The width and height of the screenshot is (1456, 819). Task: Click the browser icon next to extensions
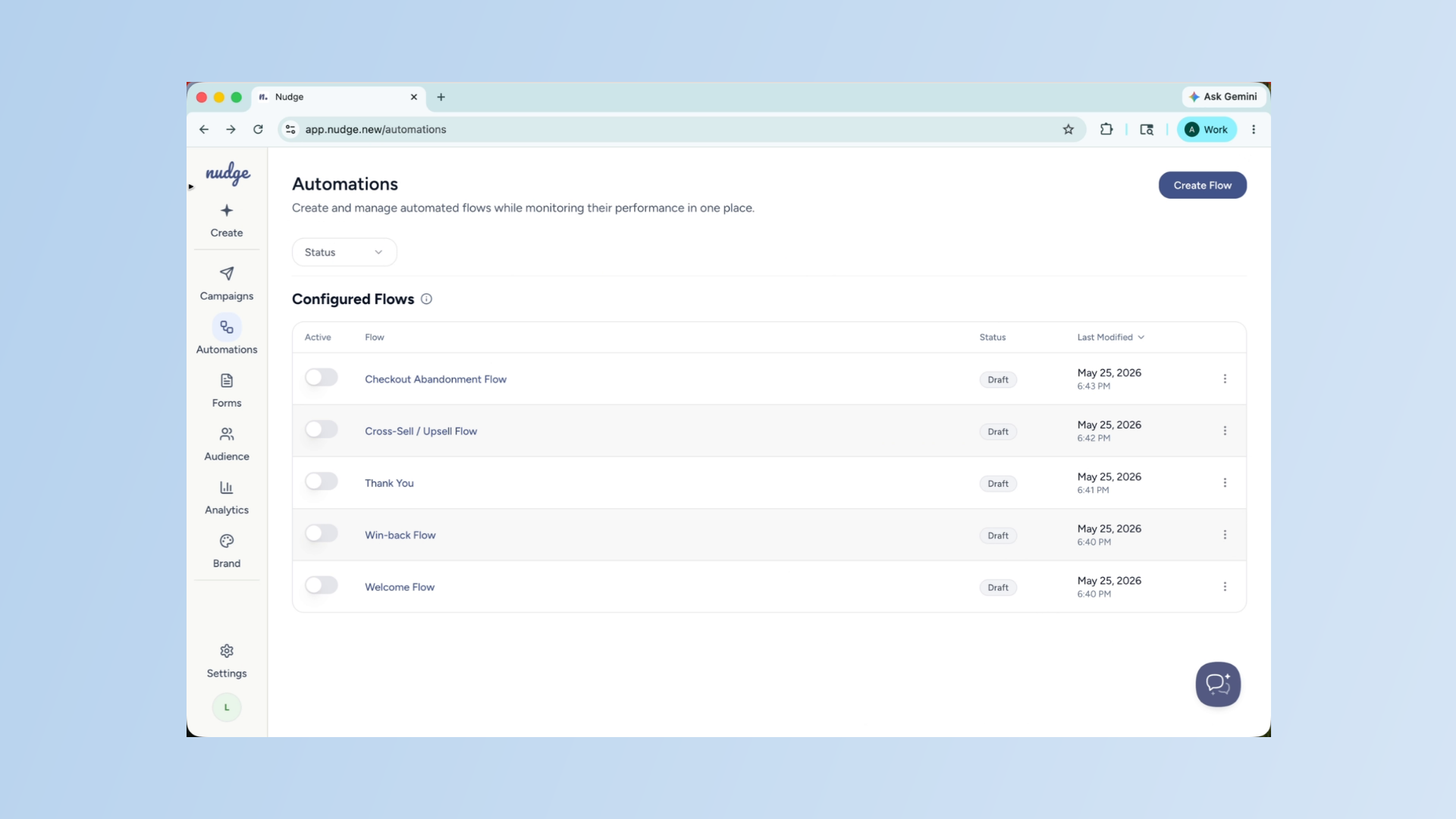click(x=1147, y=130)
